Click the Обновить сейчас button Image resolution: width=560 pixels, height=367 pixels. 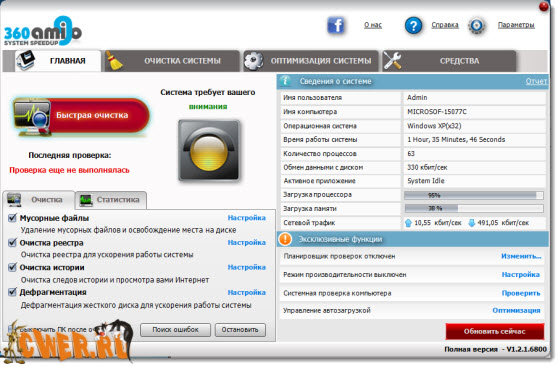495,331
